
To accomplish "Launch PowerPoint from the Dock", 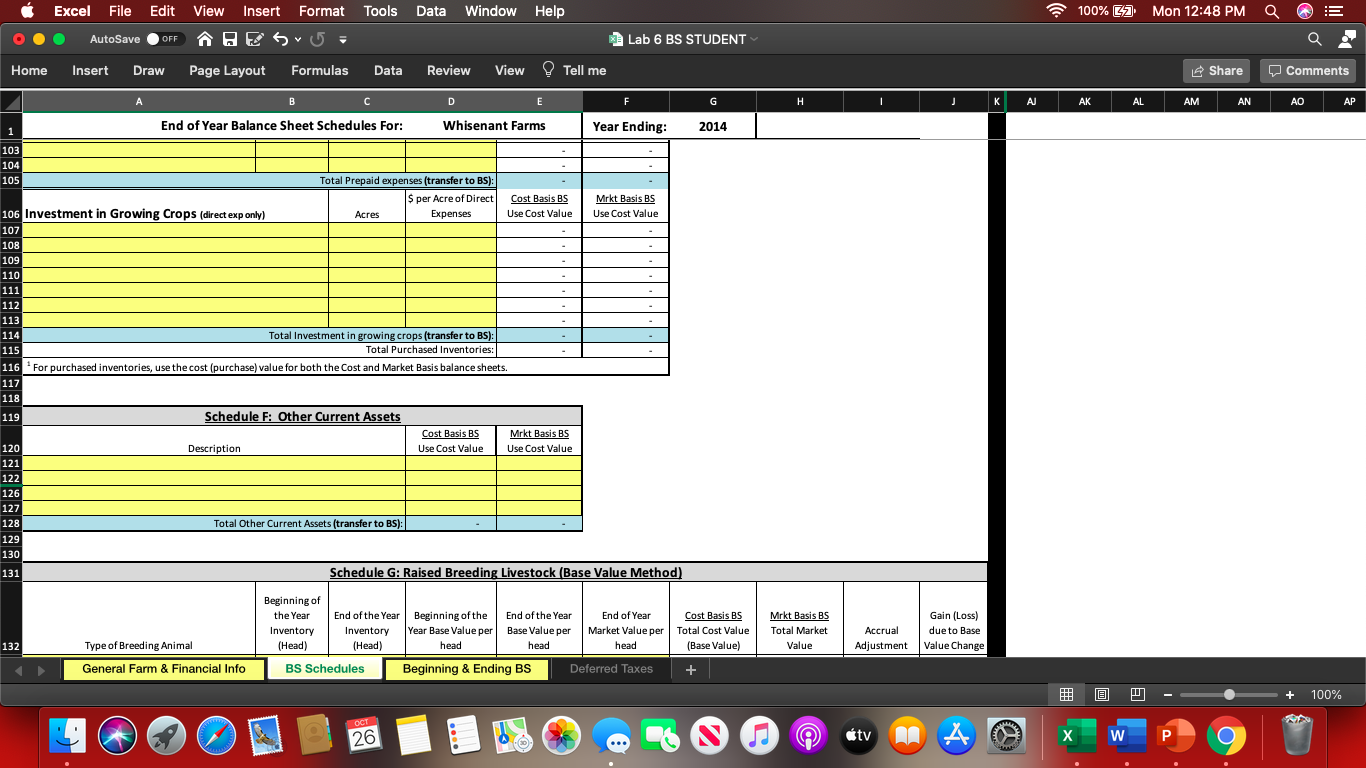I will (x=1175, y=735).
